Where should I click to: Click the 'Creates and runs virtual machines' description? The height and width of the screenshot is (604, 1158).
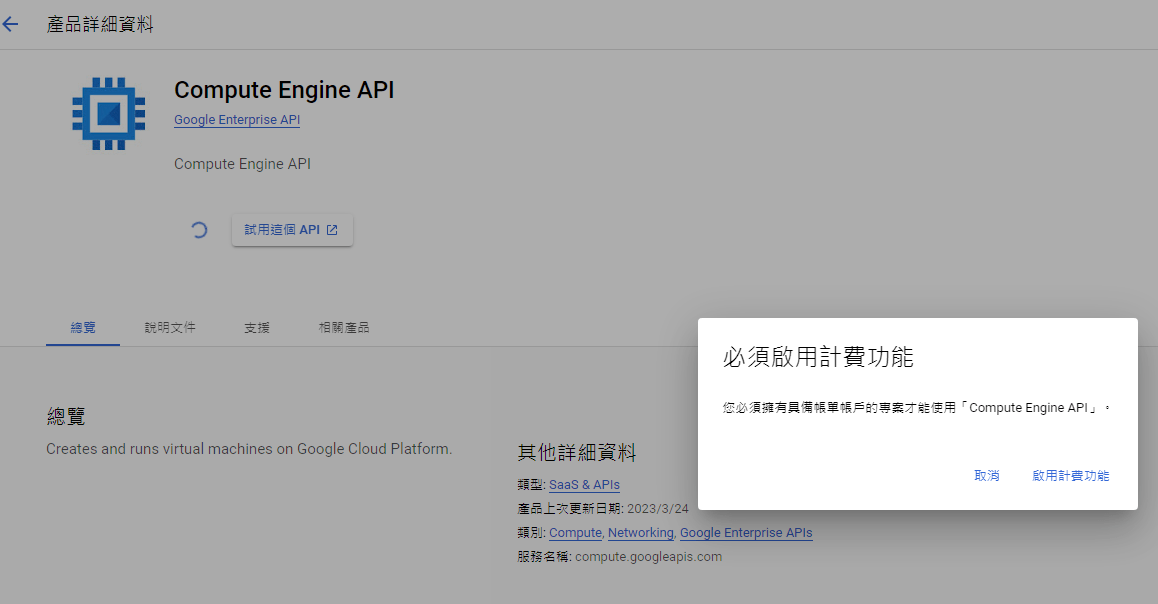(x=249, y=449)
